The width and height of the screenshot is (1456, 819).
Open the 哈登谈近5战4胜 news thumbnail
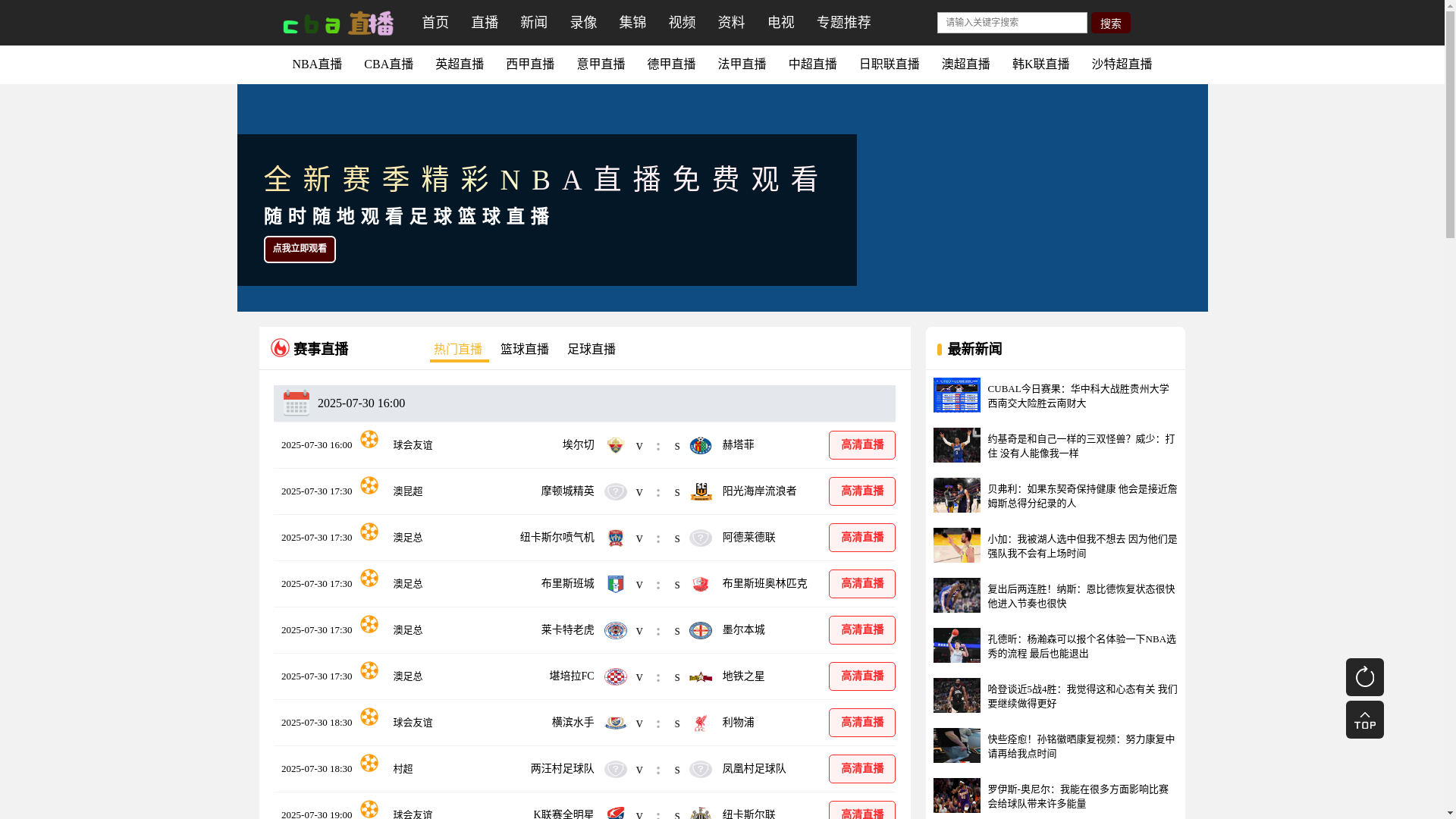point(956,695)
